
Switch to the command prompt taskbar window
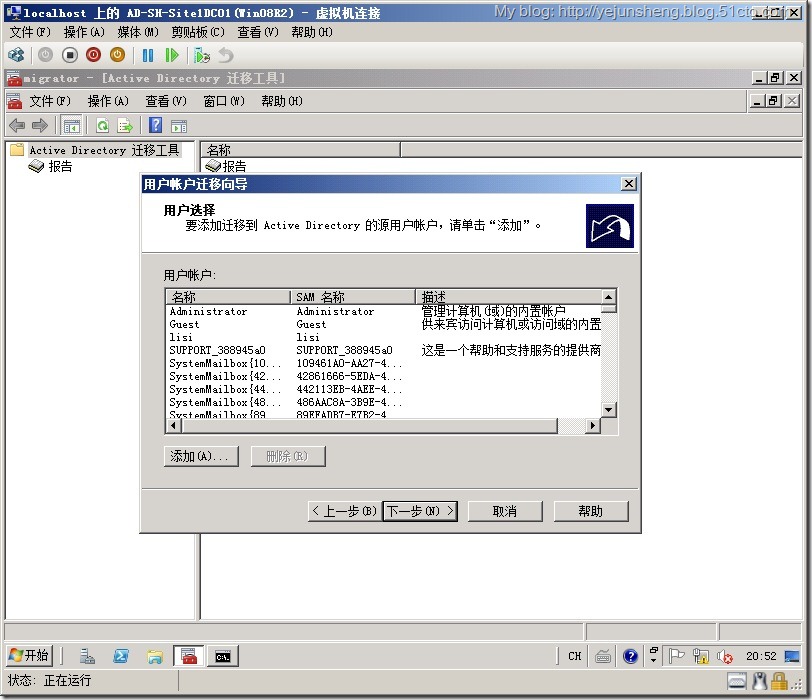click(x=223, y=657)
